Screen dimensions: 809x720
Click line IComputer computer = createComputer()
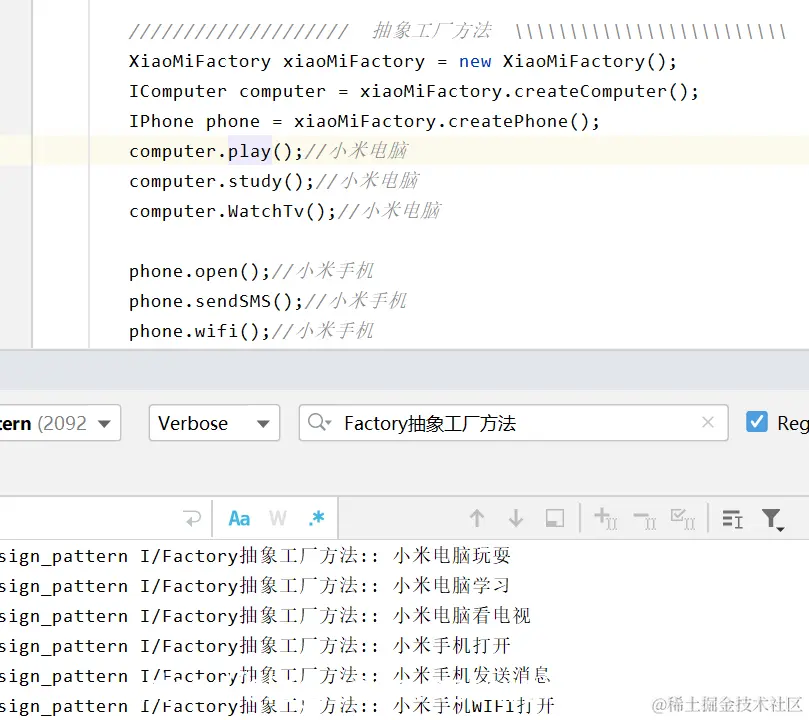[x=414, y=91]
